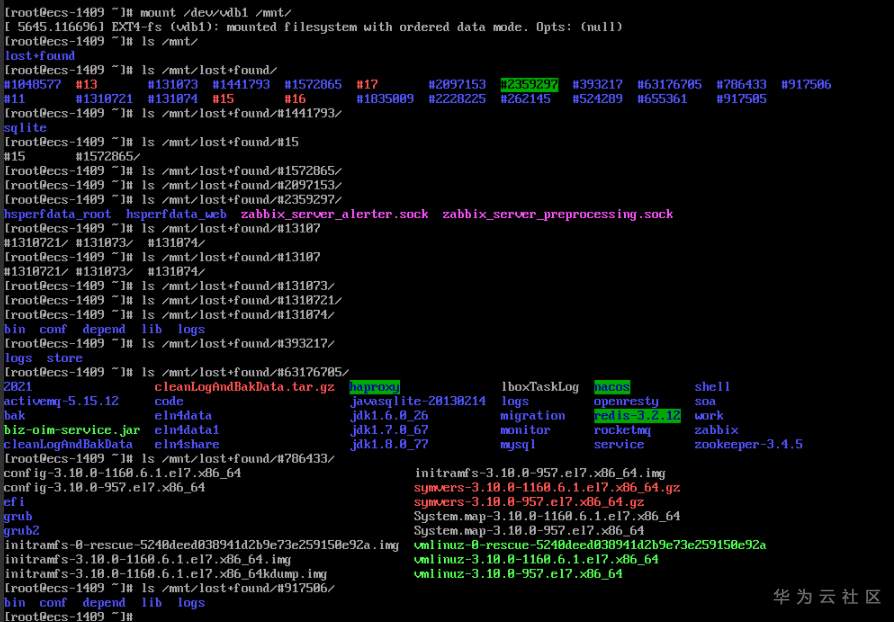
Task: Click the blue lost+found directory entry
Action: coord(39,56)
